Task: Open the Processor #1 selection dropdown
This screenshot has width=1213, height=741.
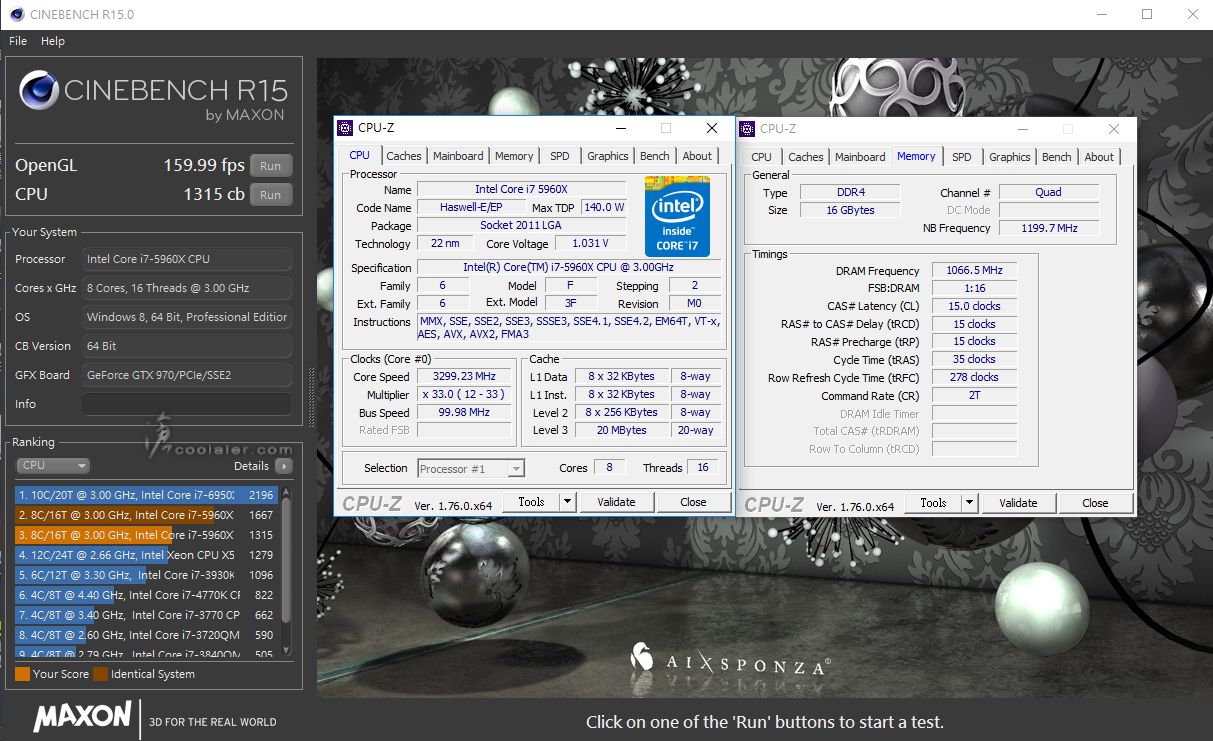Action: coord(471,468)
